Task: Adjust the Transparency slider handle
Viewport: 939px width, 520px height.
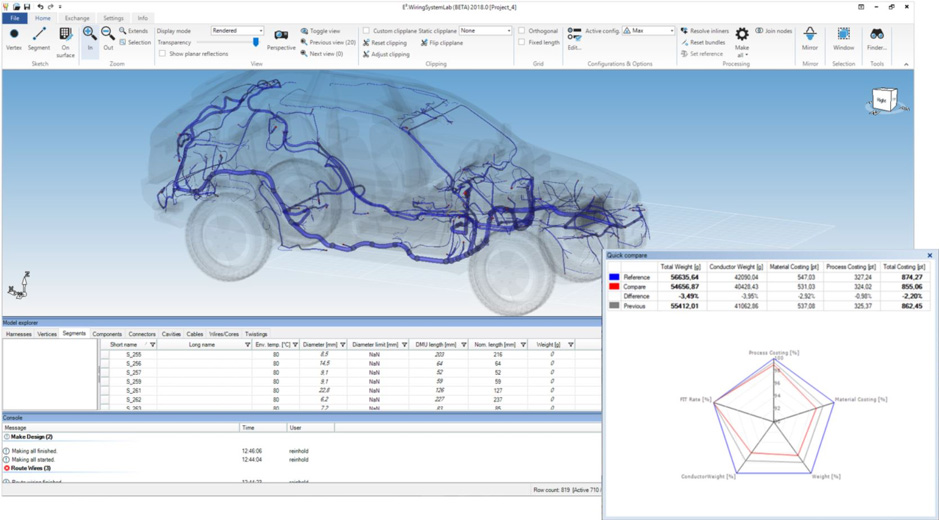Action: (x=256, y=42)
